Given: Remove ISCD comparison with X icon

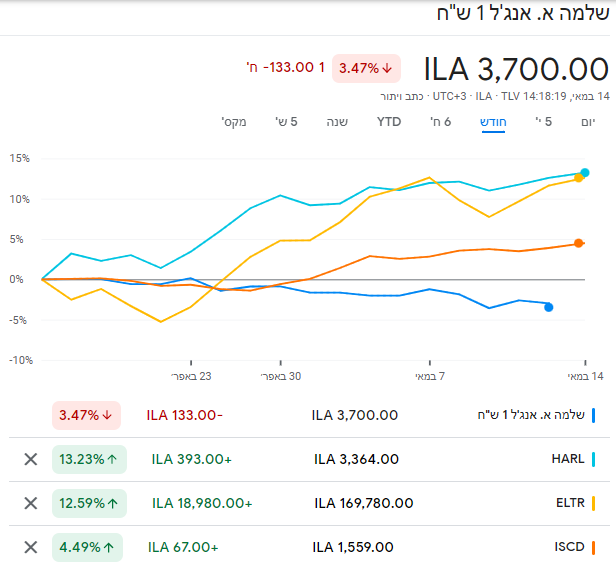Looking at the screenshot, I should (30, 547).
